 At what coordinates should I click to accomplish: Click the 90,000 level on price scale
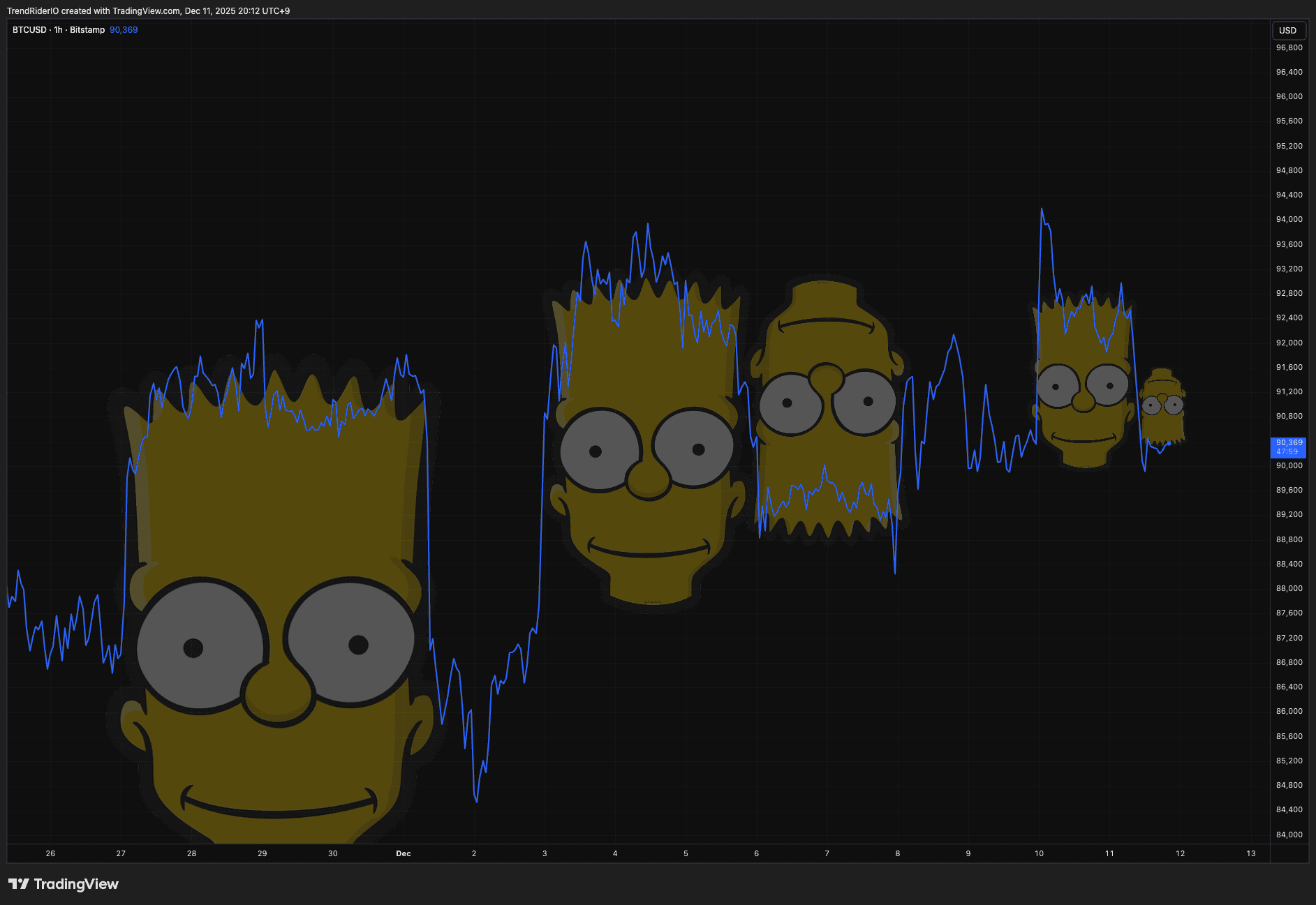point(1289,465)
